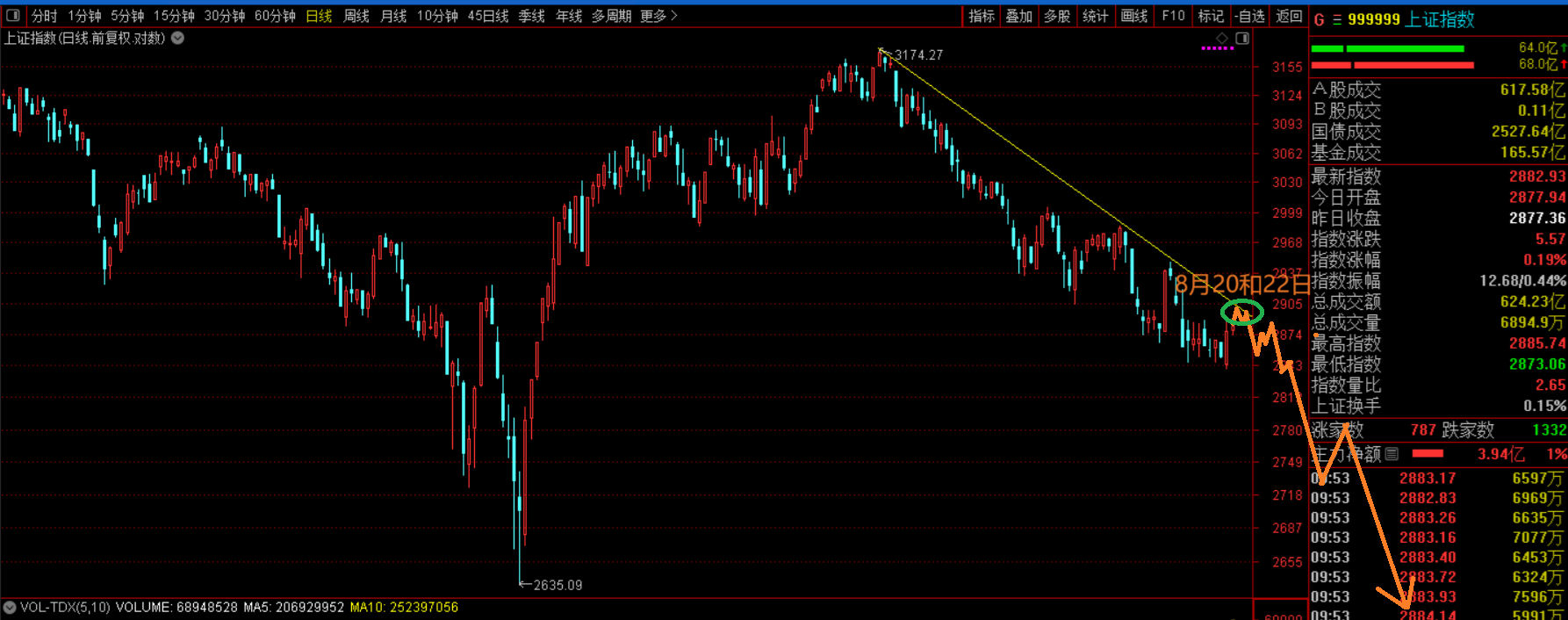Select the 10分钟 period tab
1568x620 pixels.
(x=437, y=16)
